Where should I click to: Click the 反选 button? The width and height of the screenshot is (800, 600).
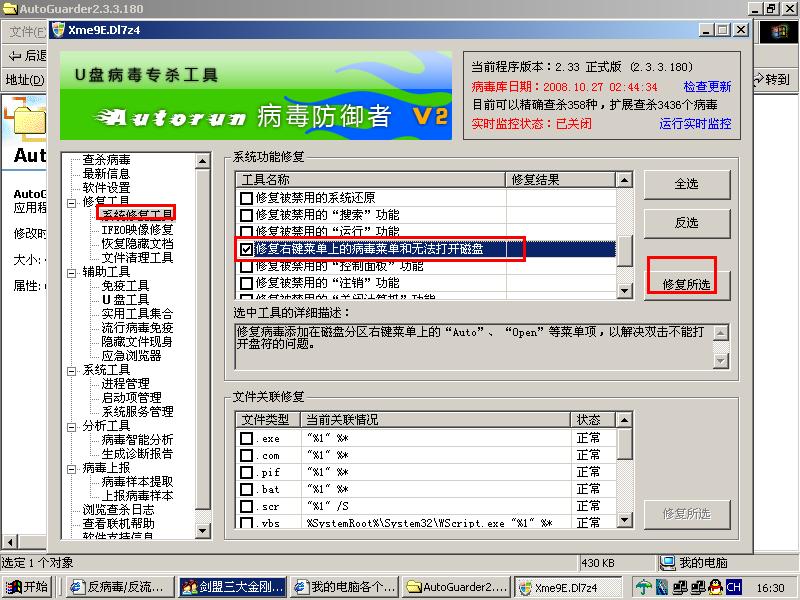[x=687, y=223]
